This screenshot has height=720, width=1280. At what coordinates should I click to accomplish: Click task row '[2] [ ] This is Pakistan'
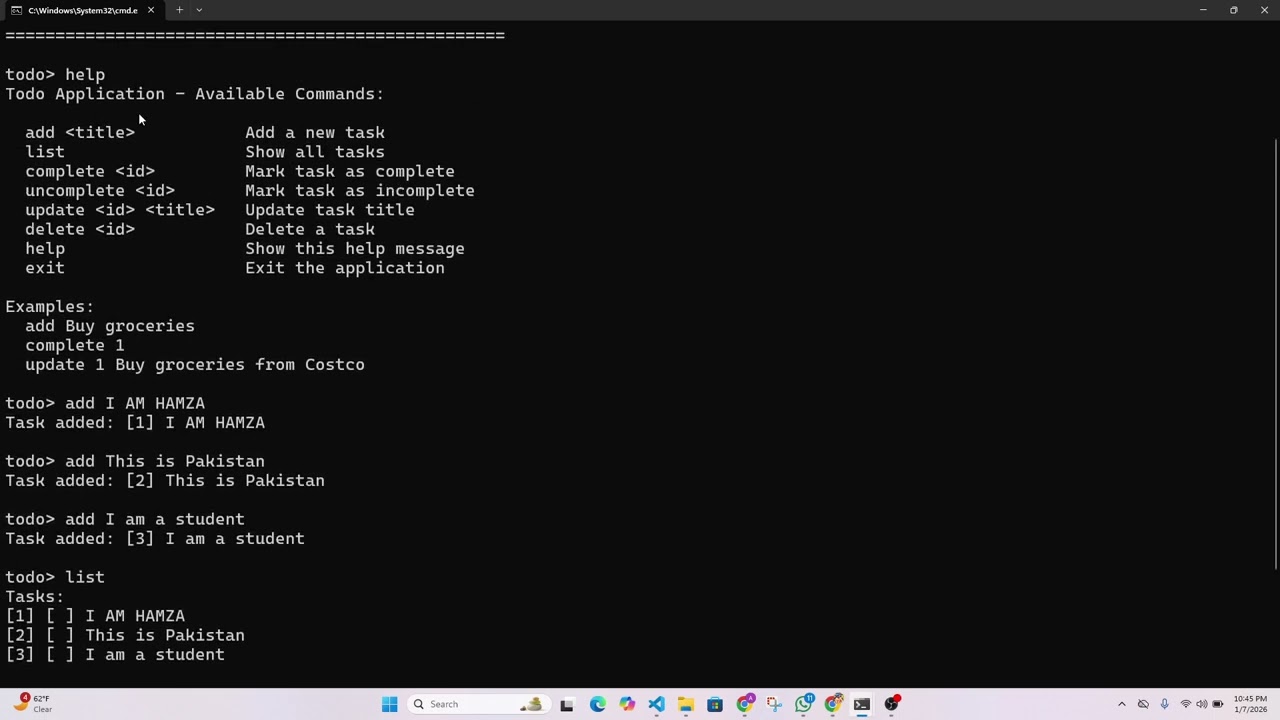pos(125,635)
